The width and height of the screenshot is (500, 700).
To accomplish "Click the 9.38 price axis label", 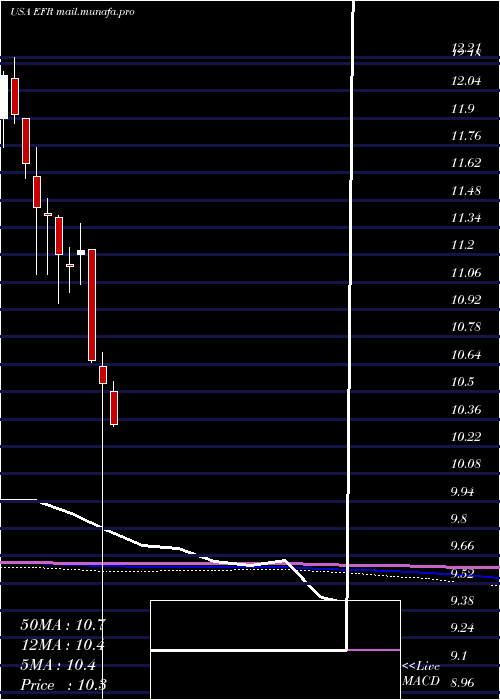I will tap(463, 600).
